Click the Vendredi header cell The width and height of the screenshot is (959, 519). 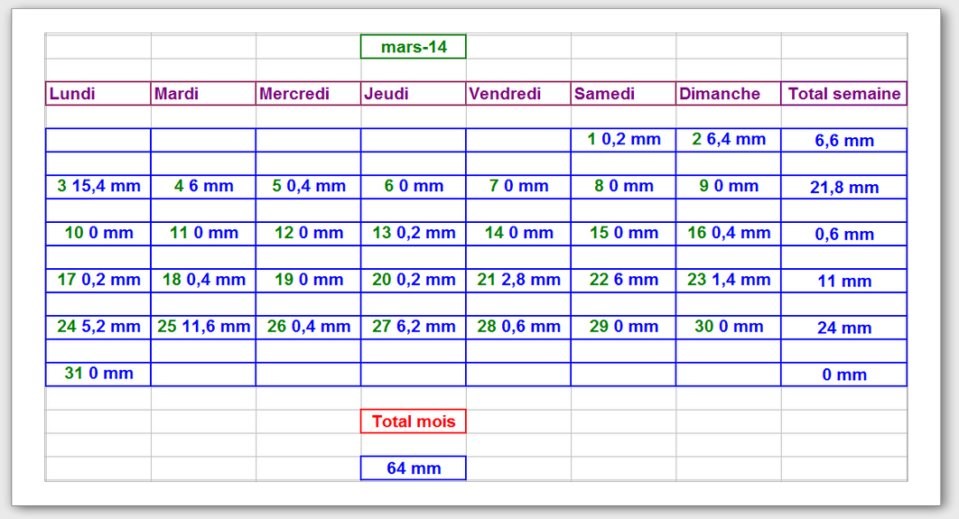click(x=518, y=94)
